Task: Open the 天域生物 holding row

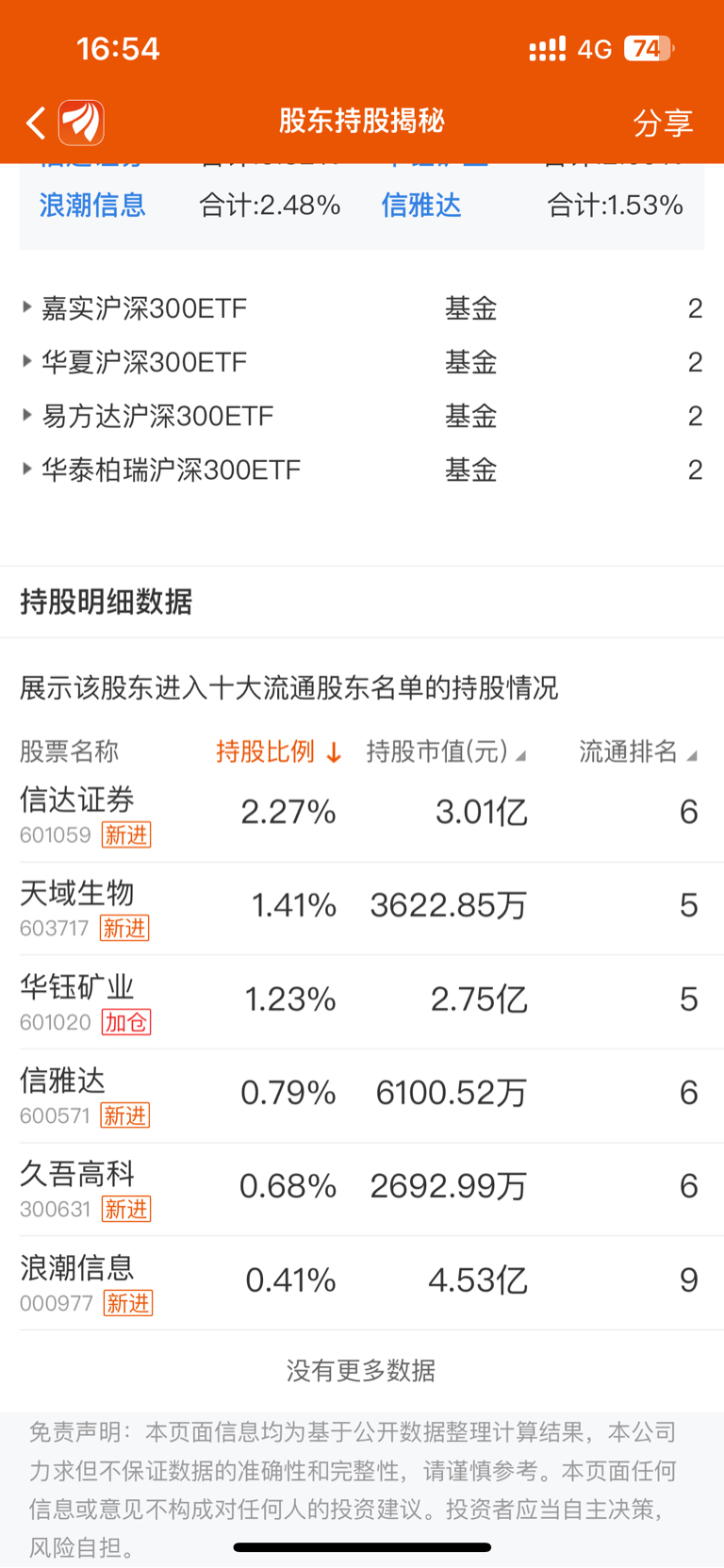Action: (362, 909)
